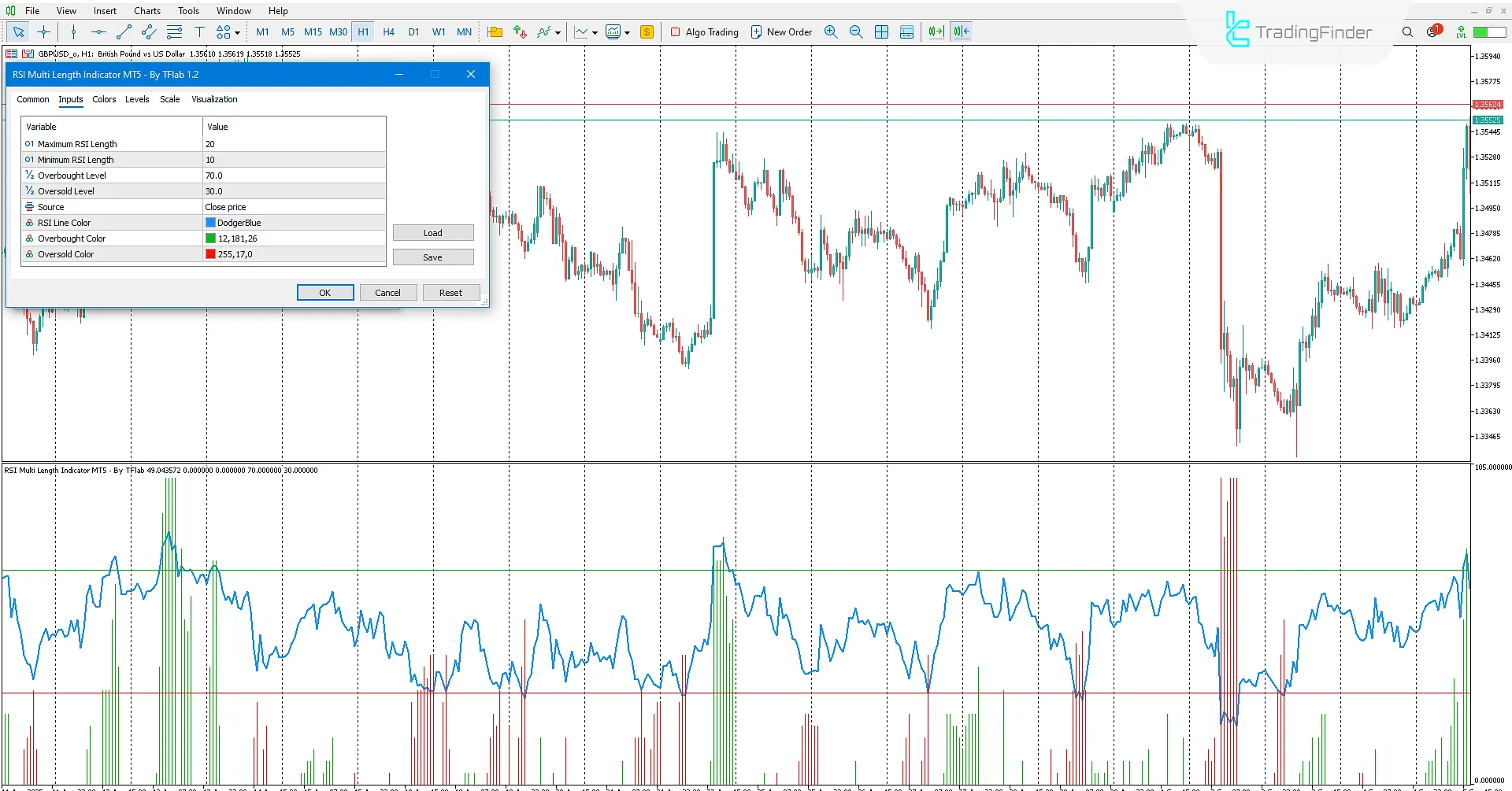Click the zoom in magnifier icon
Image resolution: width=1512 pixels, height=791 pixels.
[831, 32]
